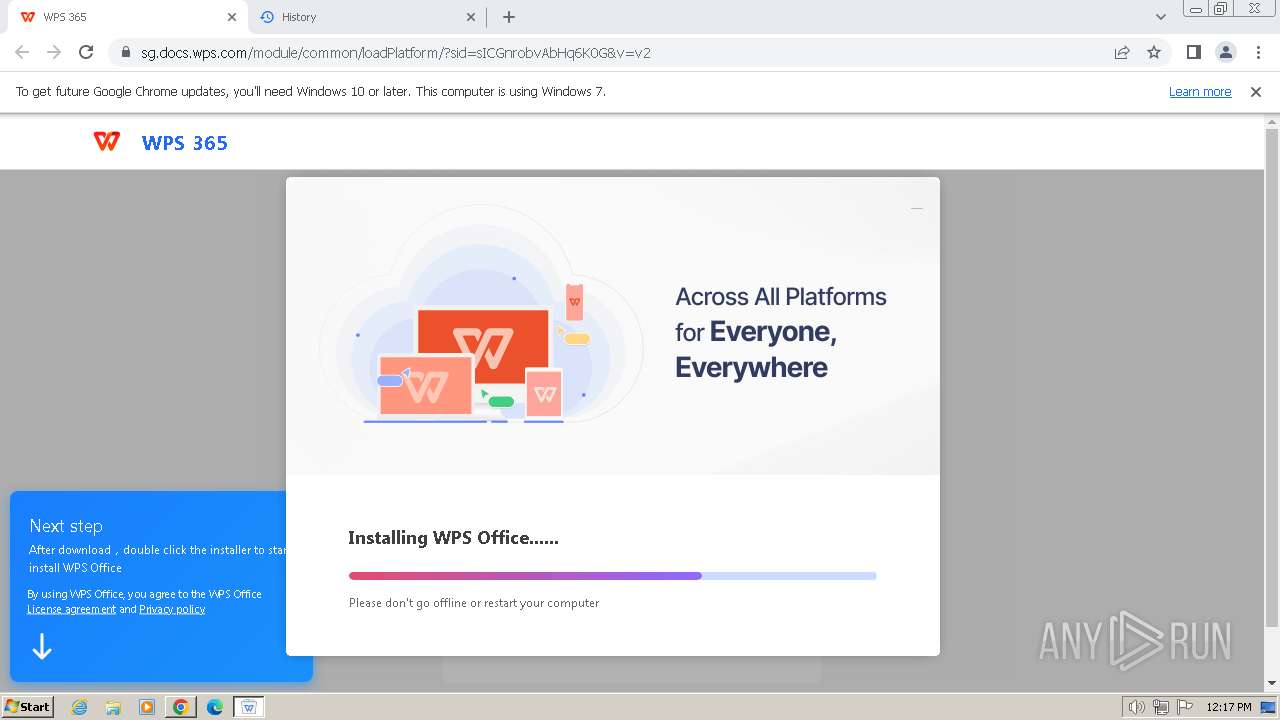Click the installation progress bar
This screenshot has height=720, width=1280.
click(x=612, y=576)
